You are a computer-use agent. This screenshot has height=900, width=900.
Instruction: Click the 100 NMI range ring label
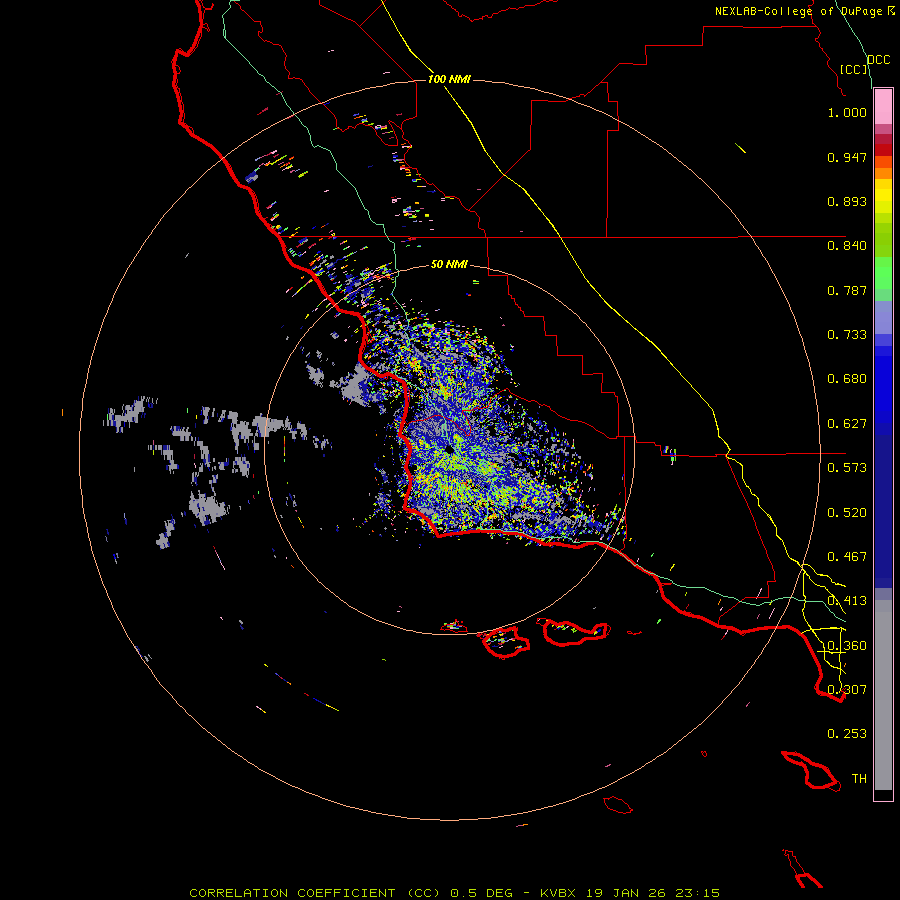(449, 79)
